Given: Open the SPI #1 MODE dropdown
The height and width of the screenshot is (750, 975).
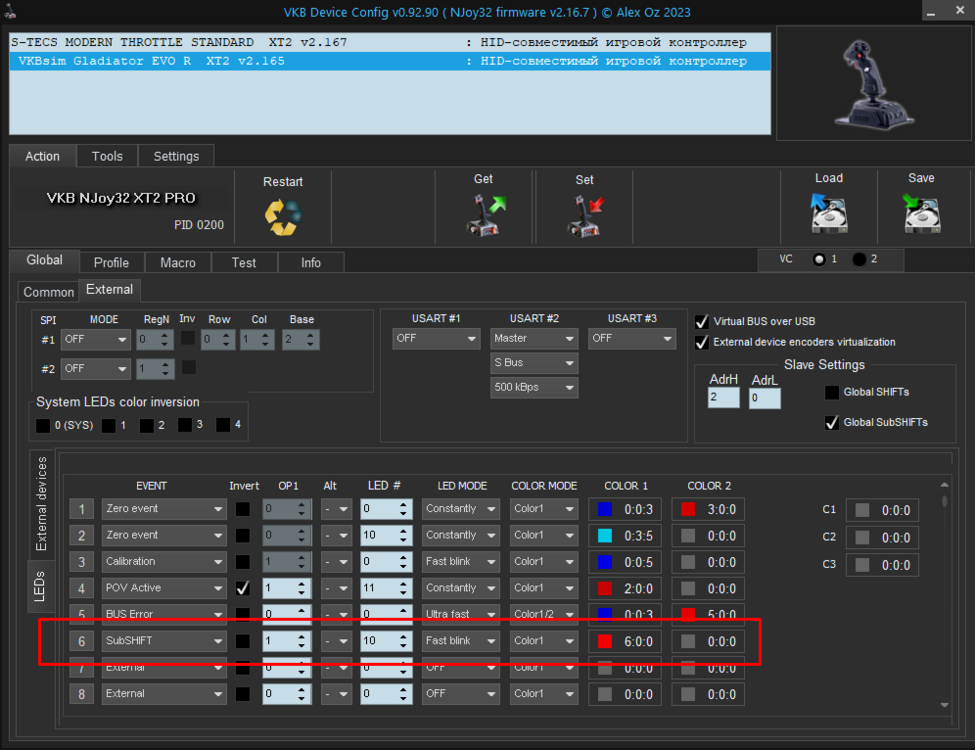Looking at the screenshot, I should 96,340.
